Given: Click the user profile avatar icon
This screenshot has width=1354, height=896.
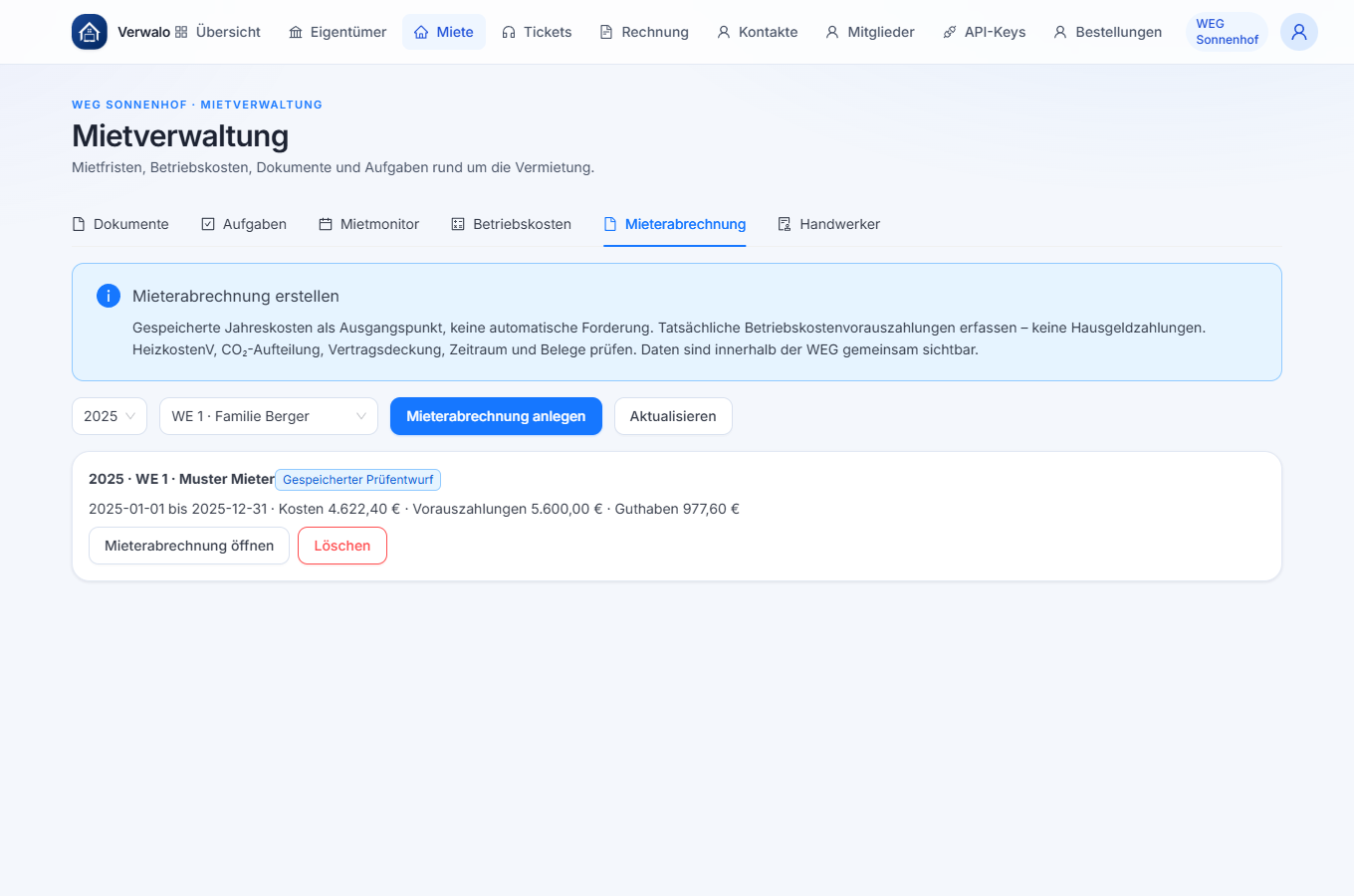Looking at the screenshot, I should point(1299,32).
